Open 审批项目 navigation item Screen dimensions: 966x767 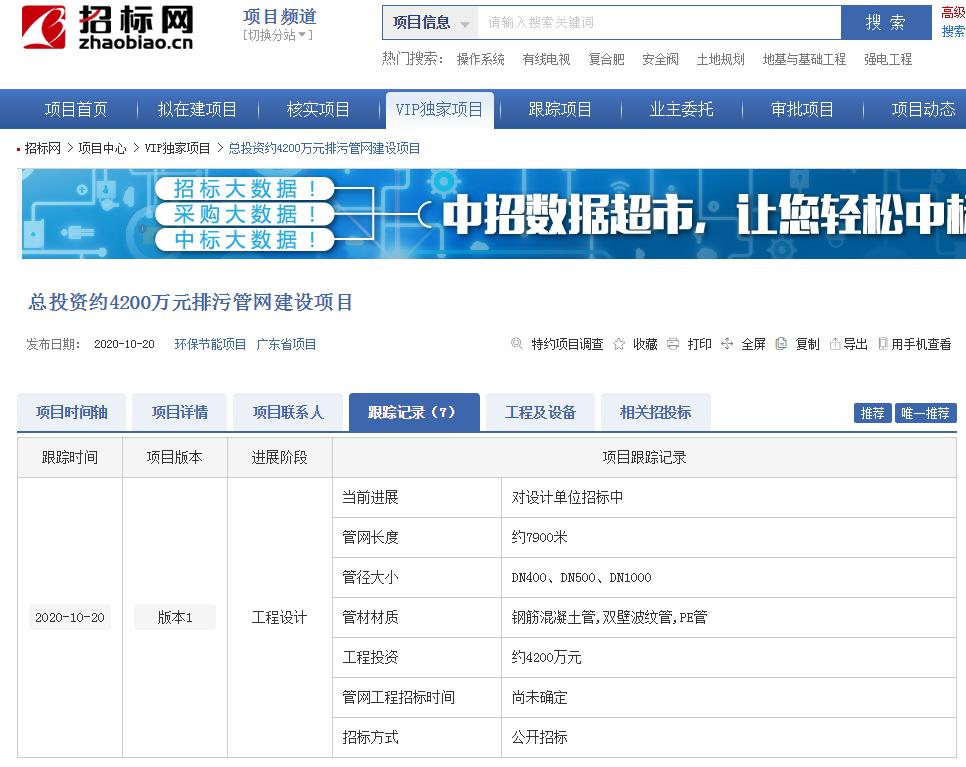(x=802, y=110)
